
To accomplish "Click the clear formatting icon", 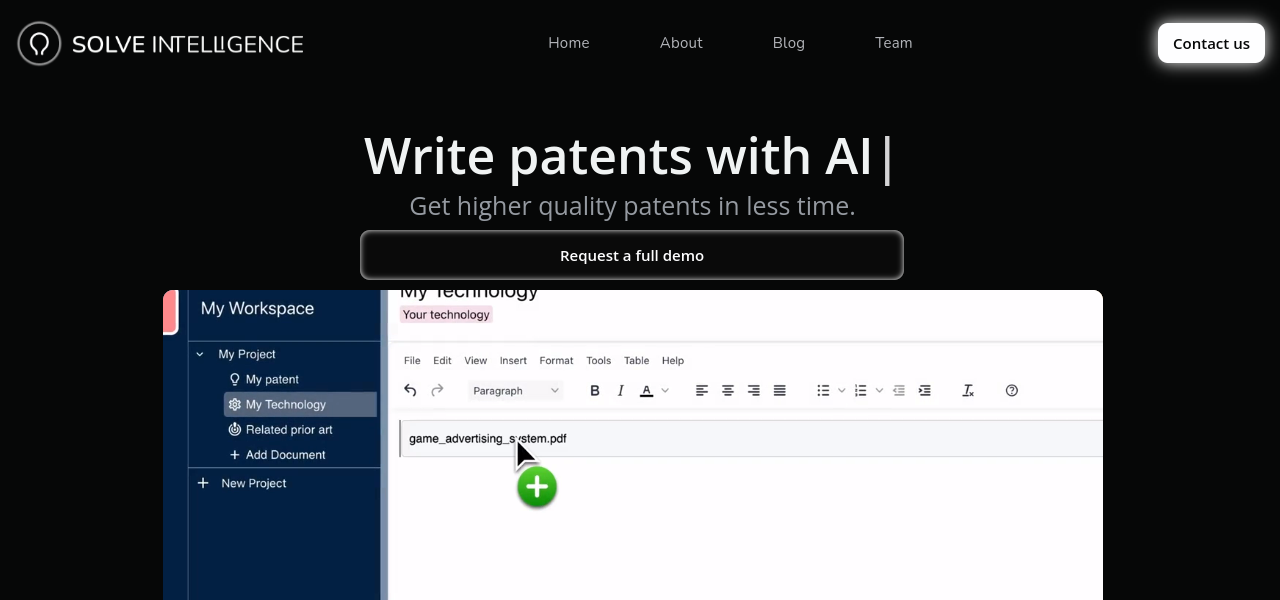I will pyautogui.click(x=968, y=390).
